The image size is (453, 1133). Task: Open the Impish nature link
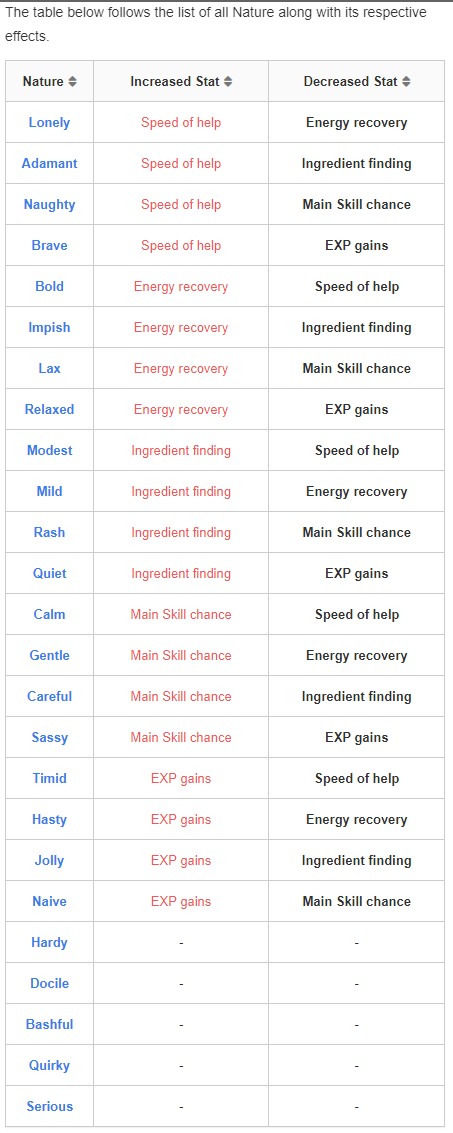coord(49,327)
